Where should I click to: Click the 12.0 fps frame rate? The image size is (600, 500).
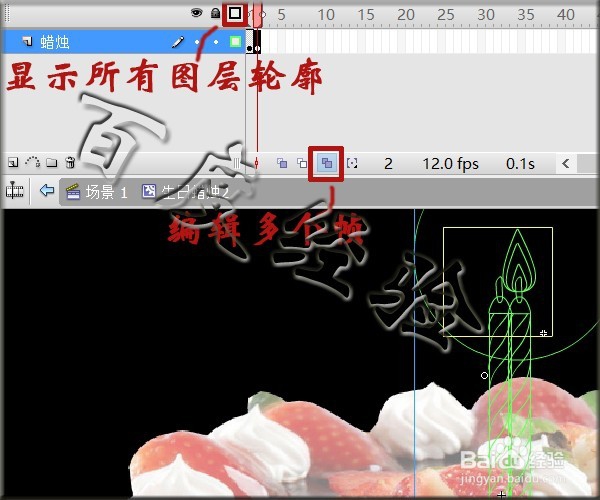[450, 164]
